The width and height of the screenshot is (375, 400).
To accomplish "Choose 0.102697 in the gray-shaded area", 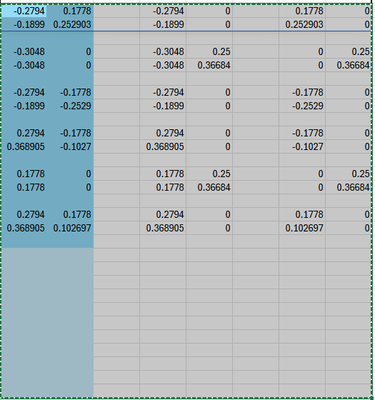I will 304,228.
